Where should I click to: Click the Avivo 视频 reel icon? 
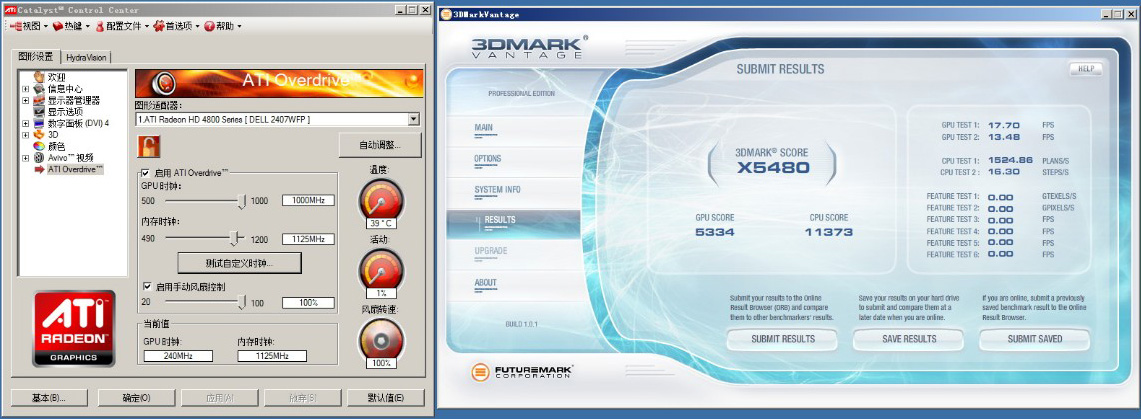pos(39,158)
